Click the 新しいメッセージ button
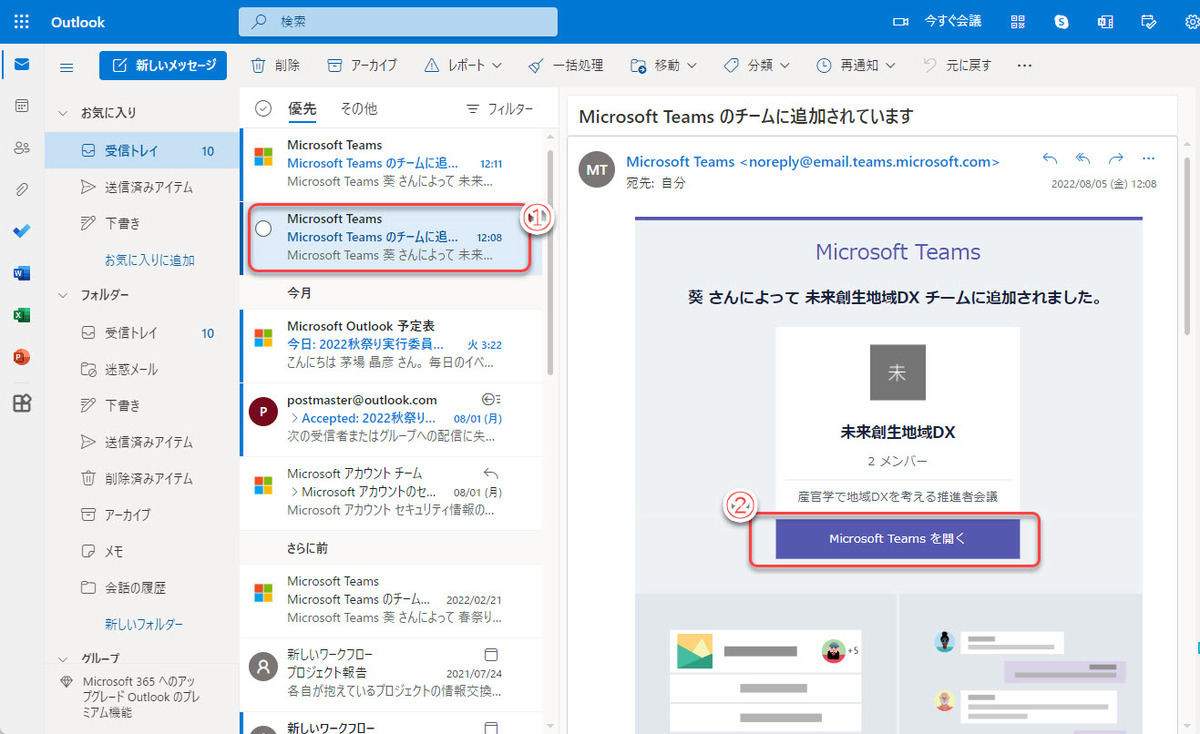Image resolution: width=1200 pixels, height=734 pixels. click(163, 65)
